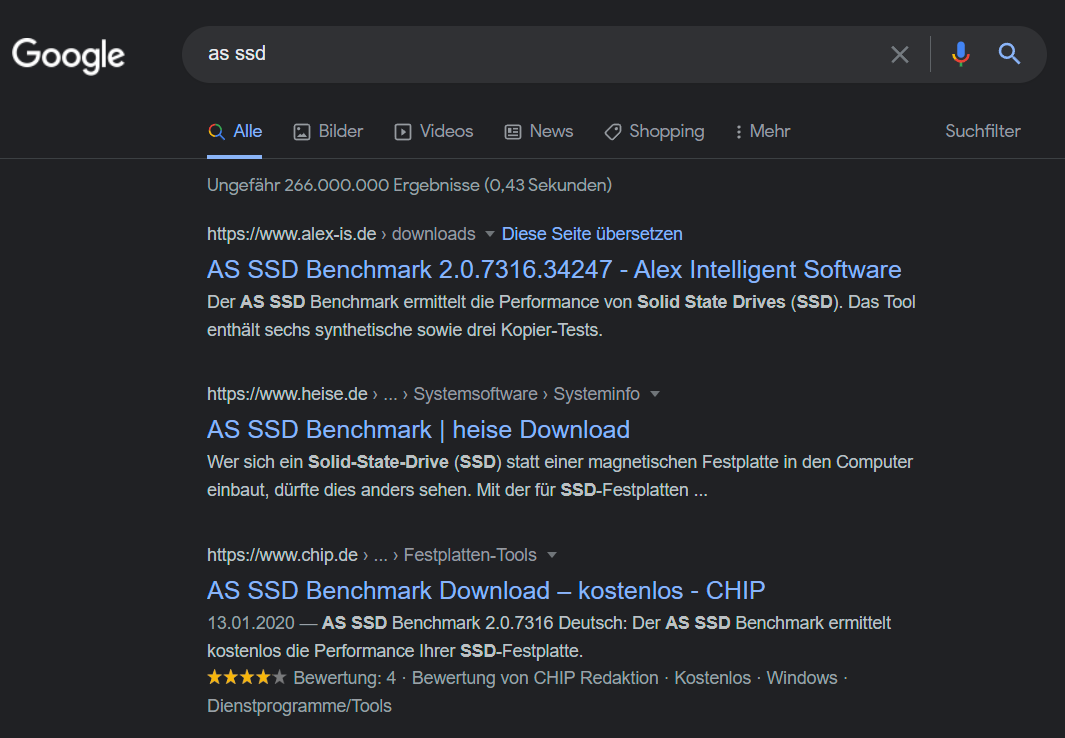Viewport: 1065px width, 738px height.
Task: Expand dropdown arrow next to heise.de URL
Action: tap(655, 394)
